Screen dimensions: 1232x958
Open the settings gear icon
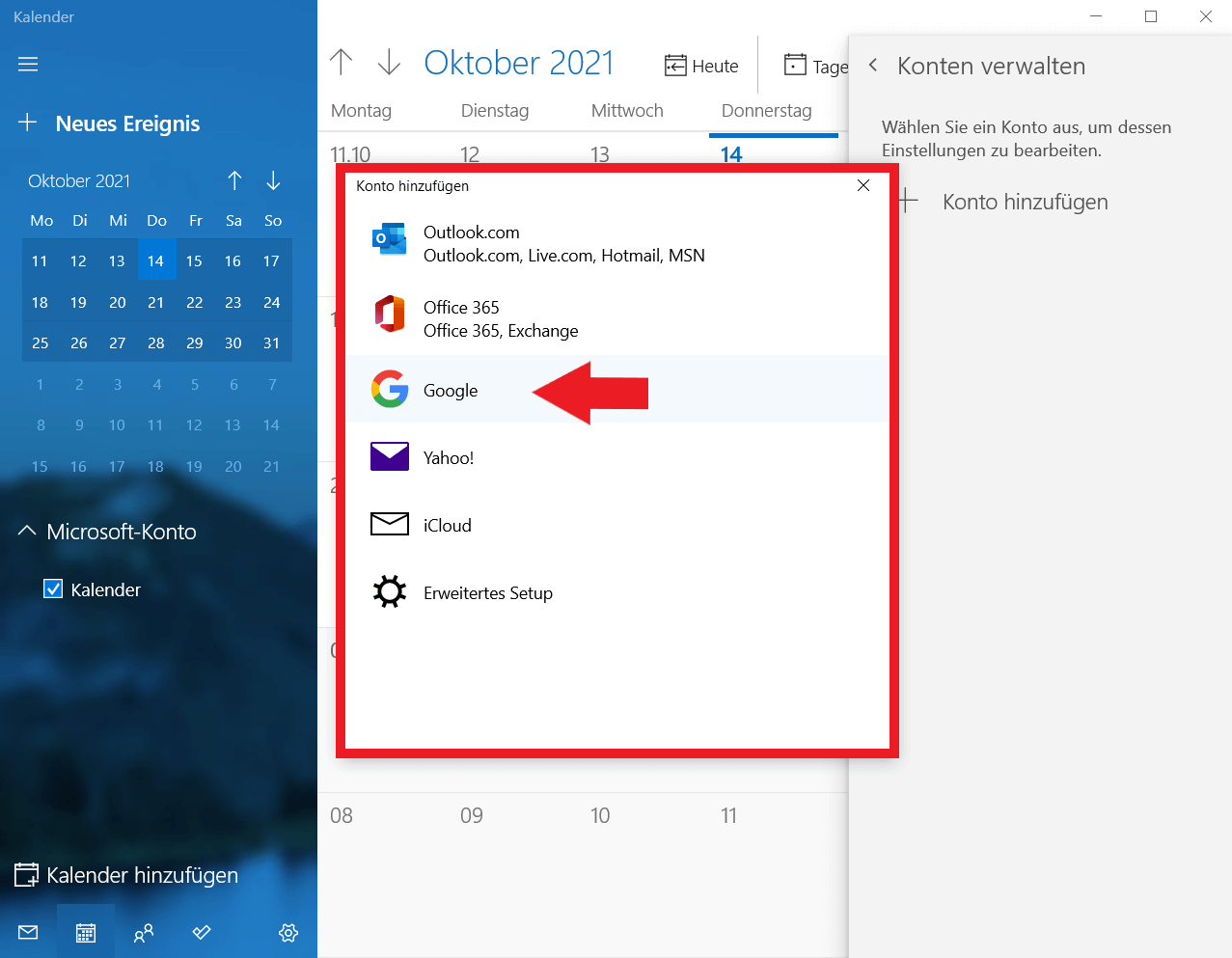(x=288, y=932)
